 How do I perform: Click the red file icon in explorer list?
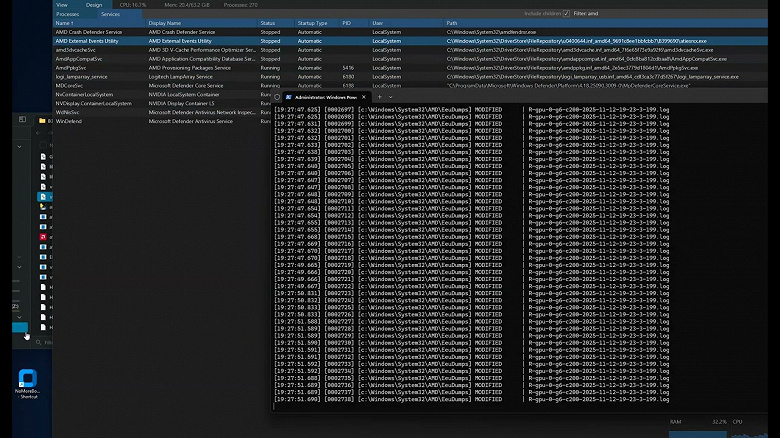pos(41,236)
